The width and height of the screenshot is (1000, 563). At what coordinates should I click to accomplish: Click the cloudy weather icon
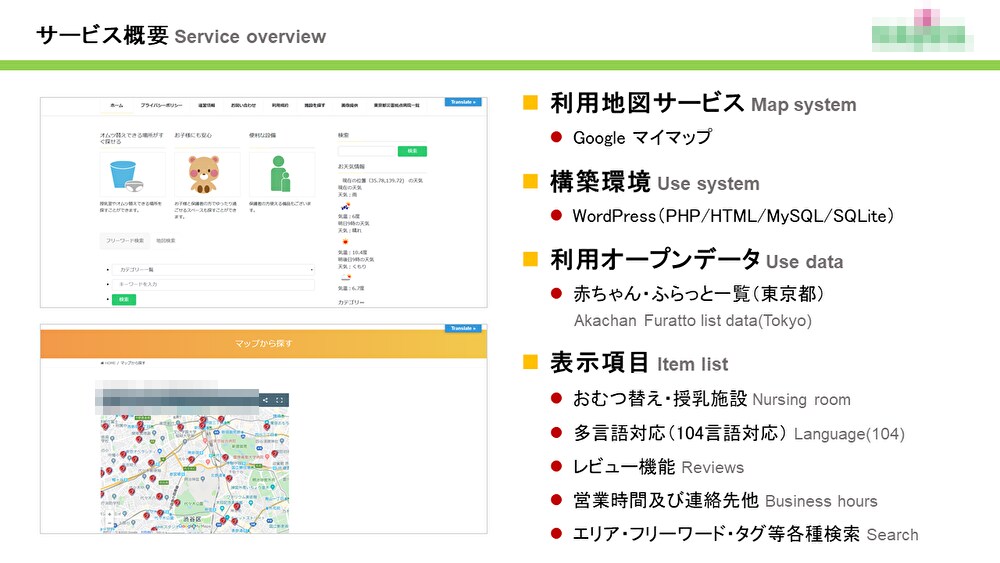(x=346, y=277)
